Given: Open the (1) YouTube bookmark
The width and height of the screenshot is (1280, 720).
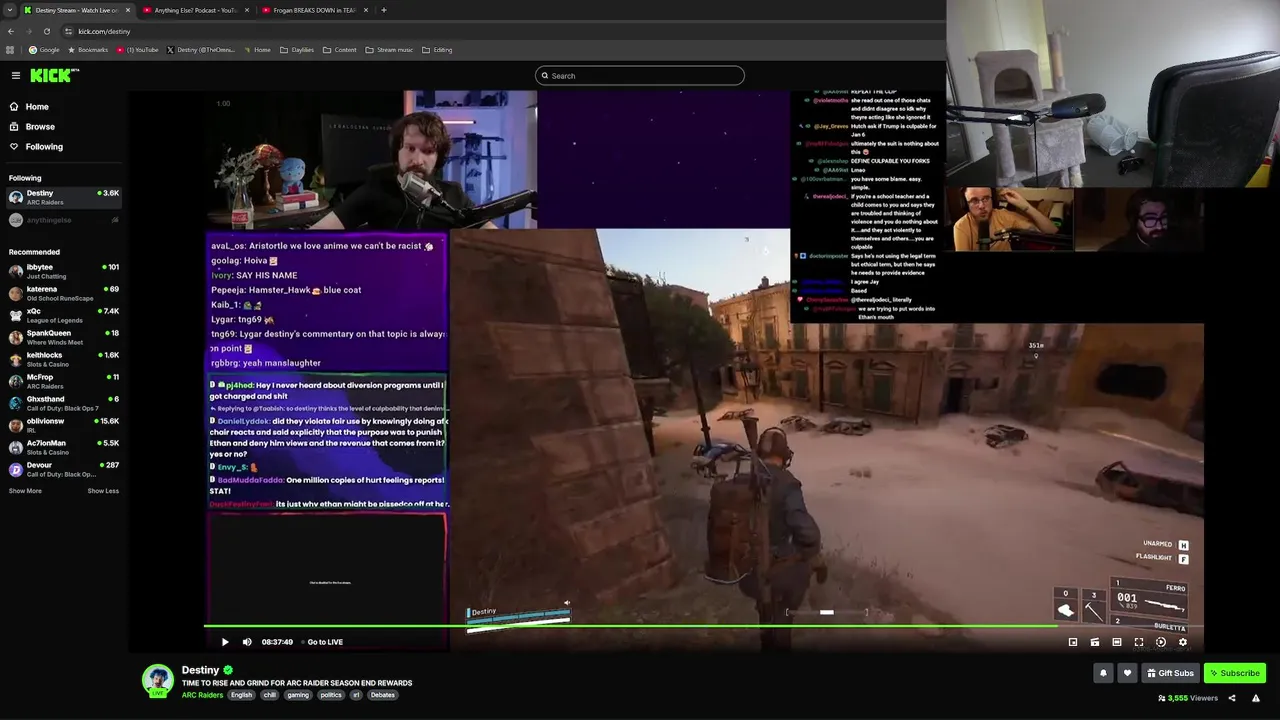Looking at the screenshot, I should [x=137, y=50].
